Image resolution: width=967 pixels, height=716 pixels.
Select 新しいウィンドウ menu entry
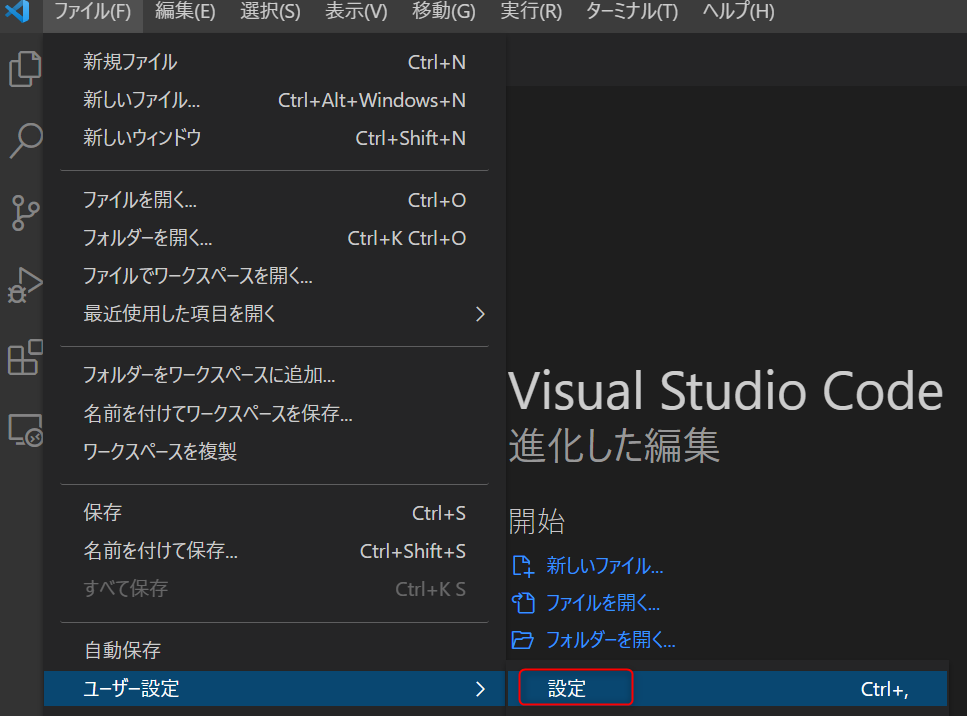click(274, 138)
